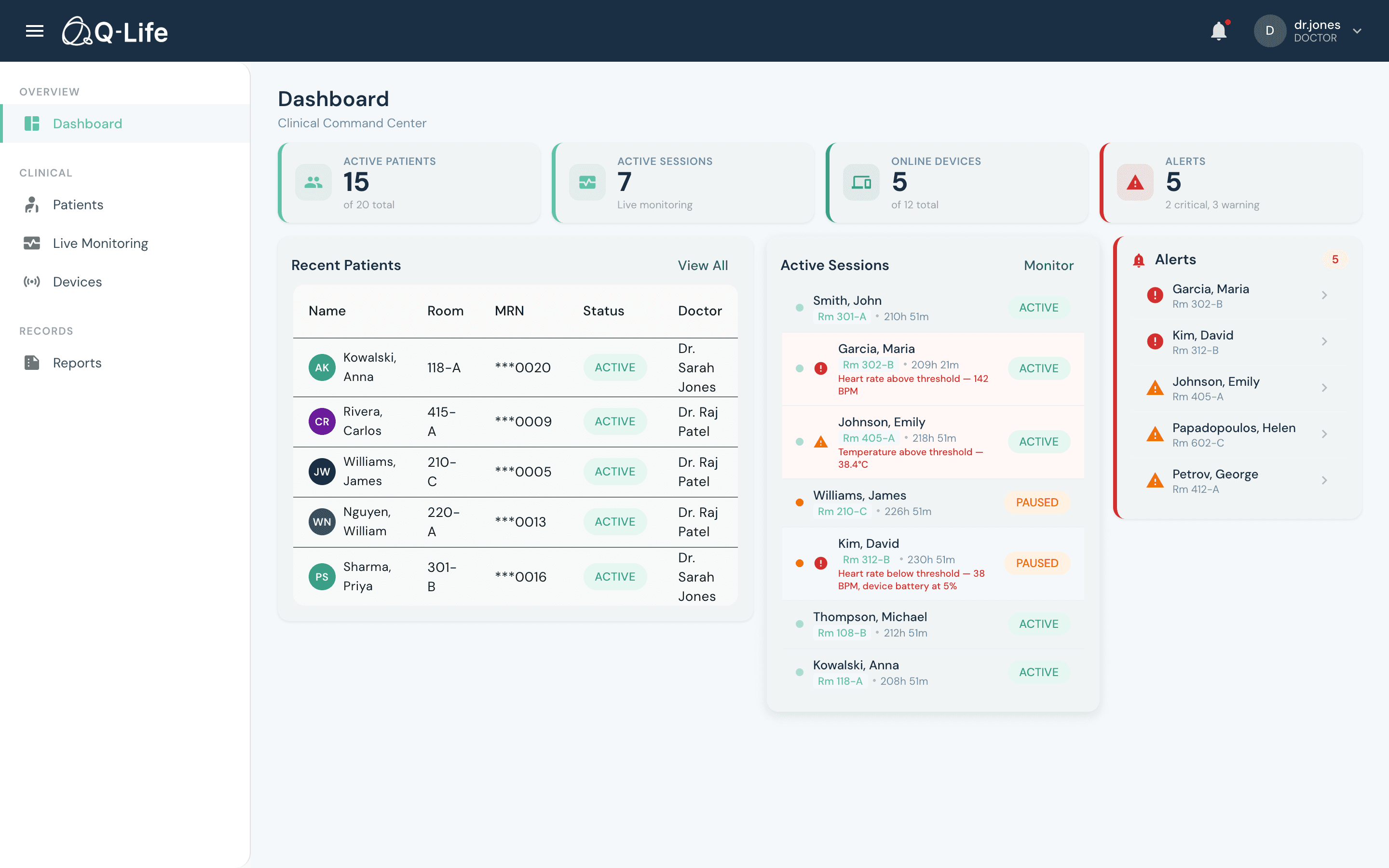Click View All on Recent Patients

coord(703,265)
